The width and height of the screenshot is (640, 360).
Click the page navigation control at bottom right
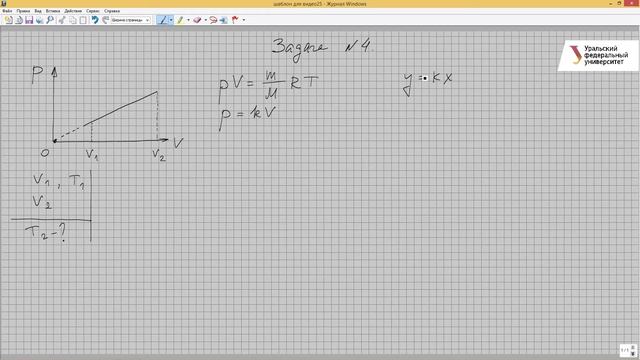(628, 350)
